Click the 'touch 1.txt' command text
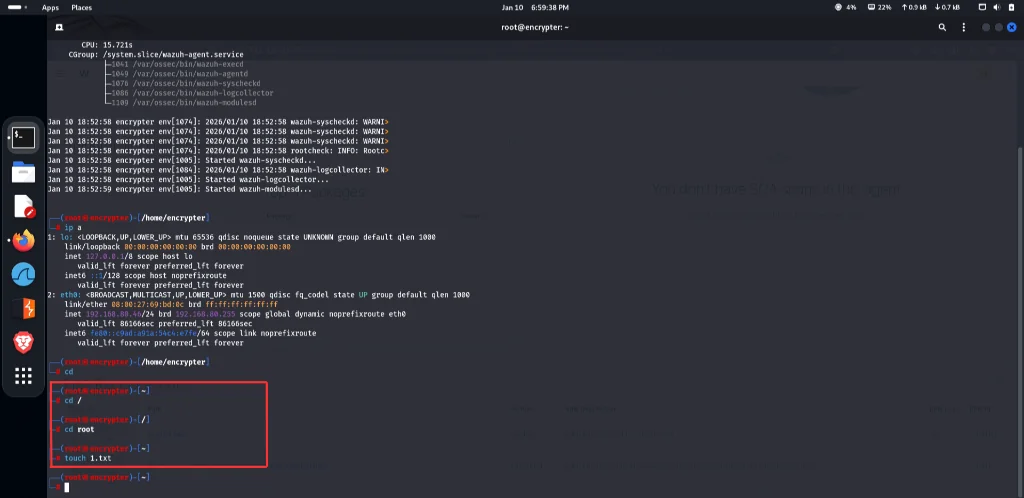Screen dimensions: 1024x498 click(x=88, y=458)
